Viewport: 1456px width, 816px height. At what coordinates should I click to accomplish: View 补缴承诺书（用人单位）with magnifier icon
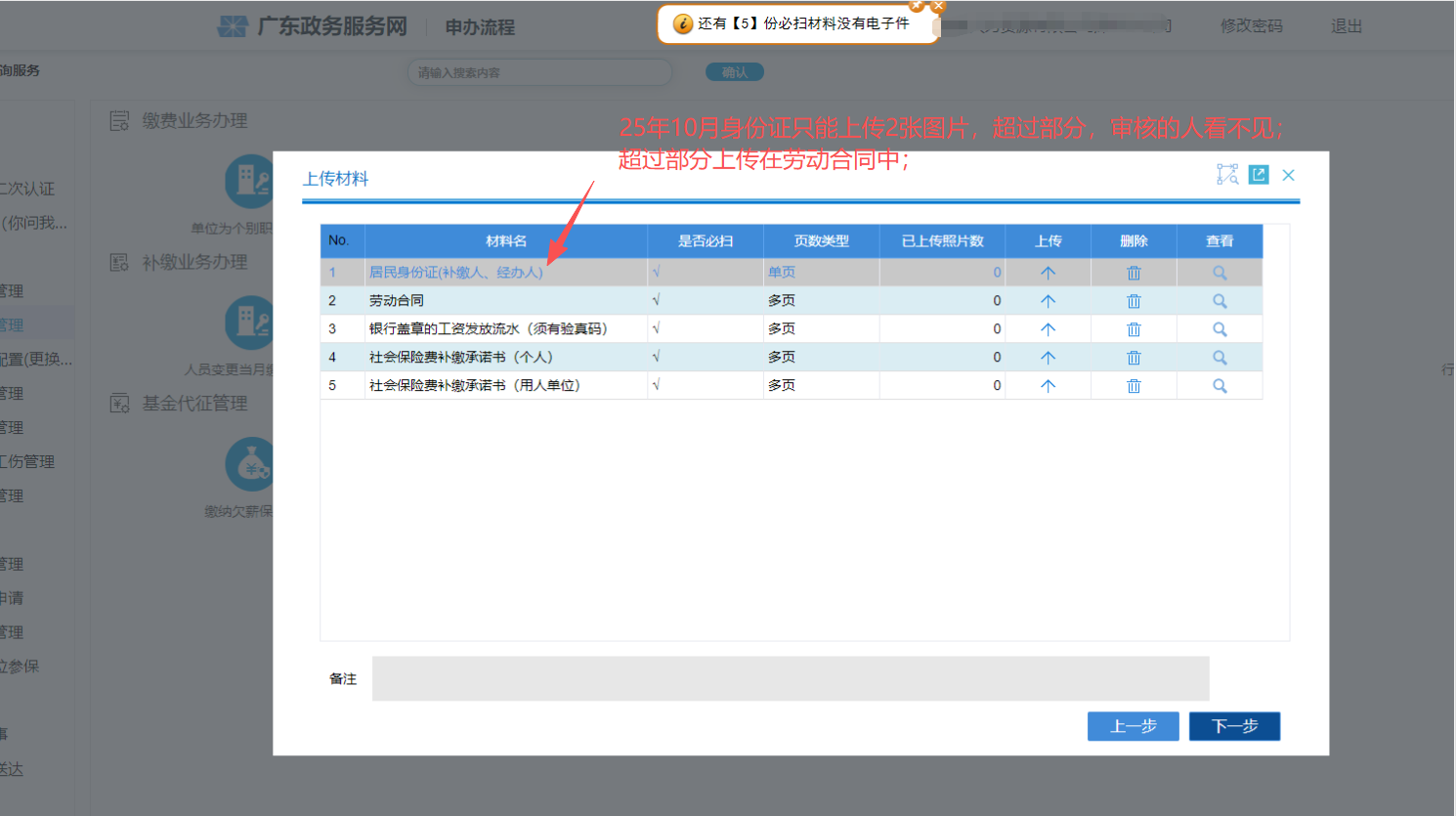tap(1220, 386)
